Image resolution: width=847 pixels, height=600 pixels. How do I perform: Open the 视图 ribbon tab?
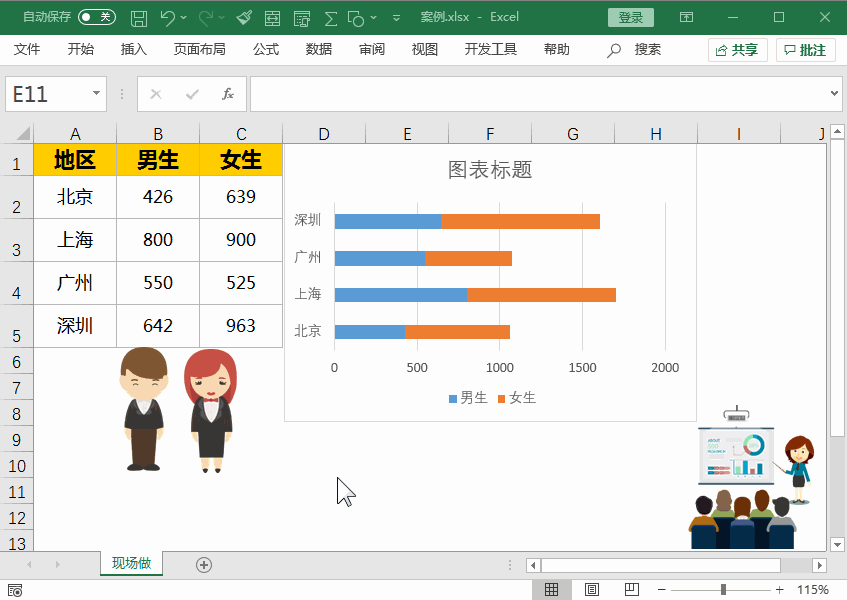[x=425, y=50]
